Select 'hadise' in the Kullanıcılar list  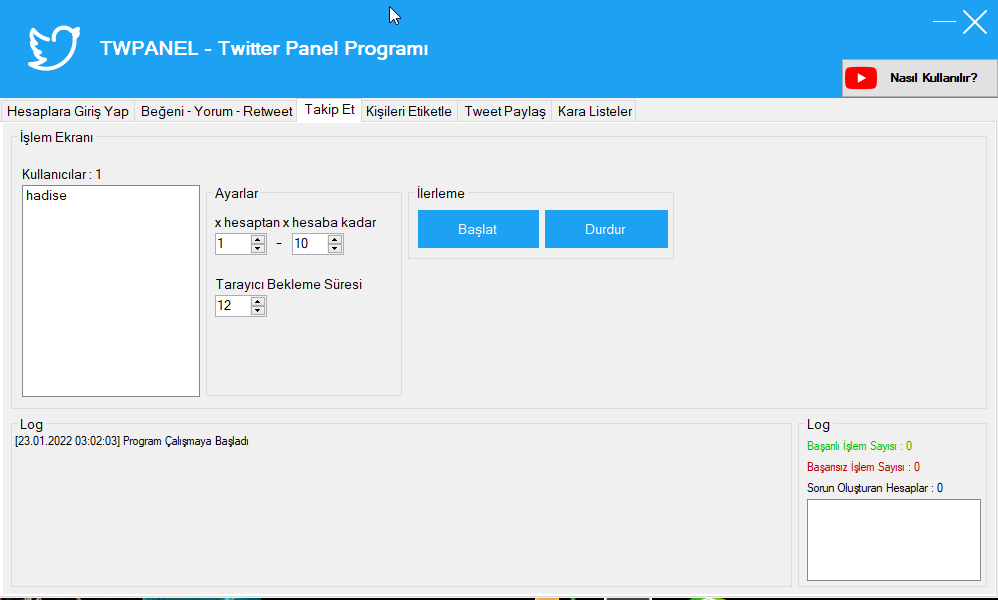click(x=46, y=196)
